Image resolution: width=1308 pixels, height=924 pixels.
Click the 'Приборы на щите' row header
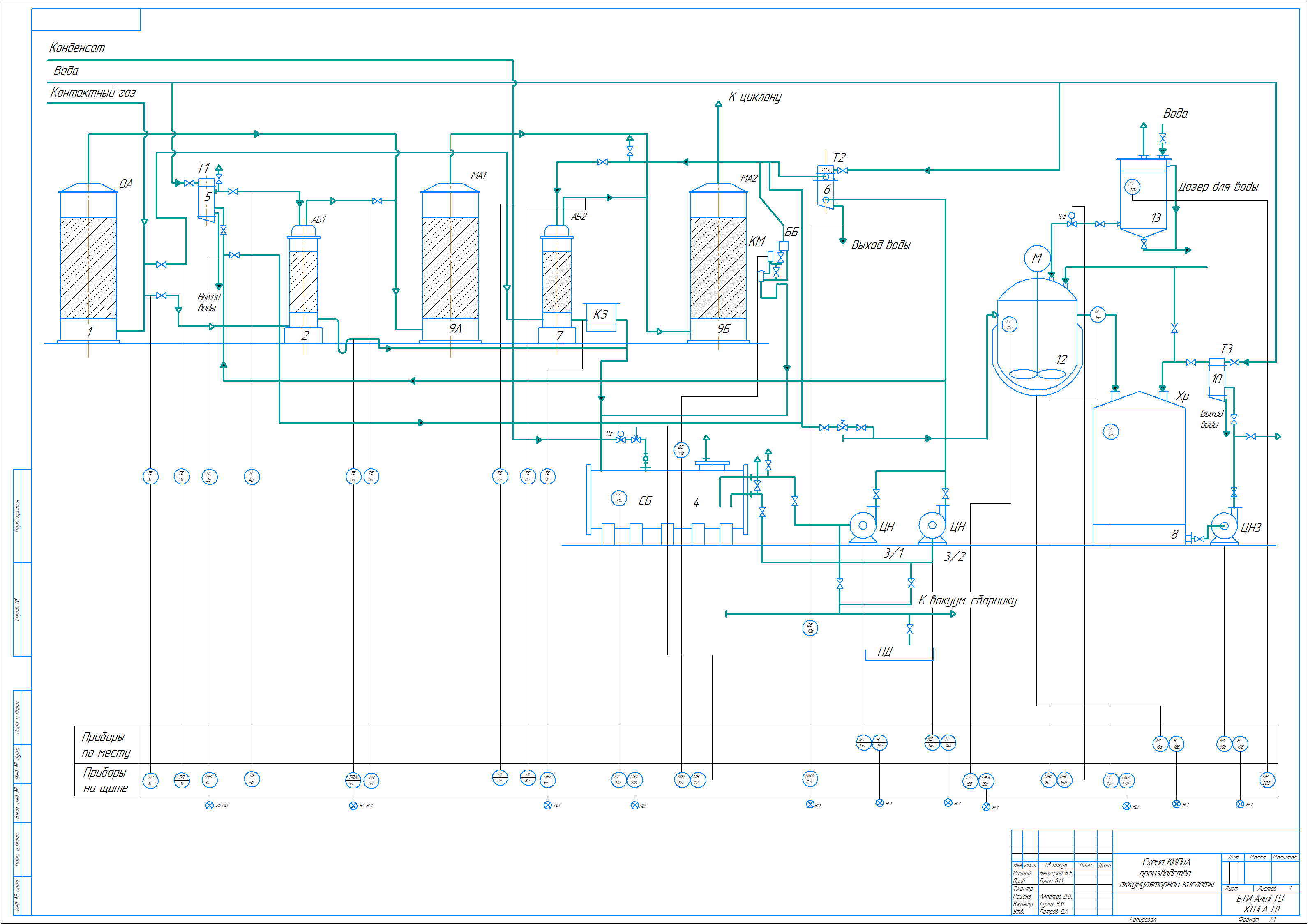[106, 780]
